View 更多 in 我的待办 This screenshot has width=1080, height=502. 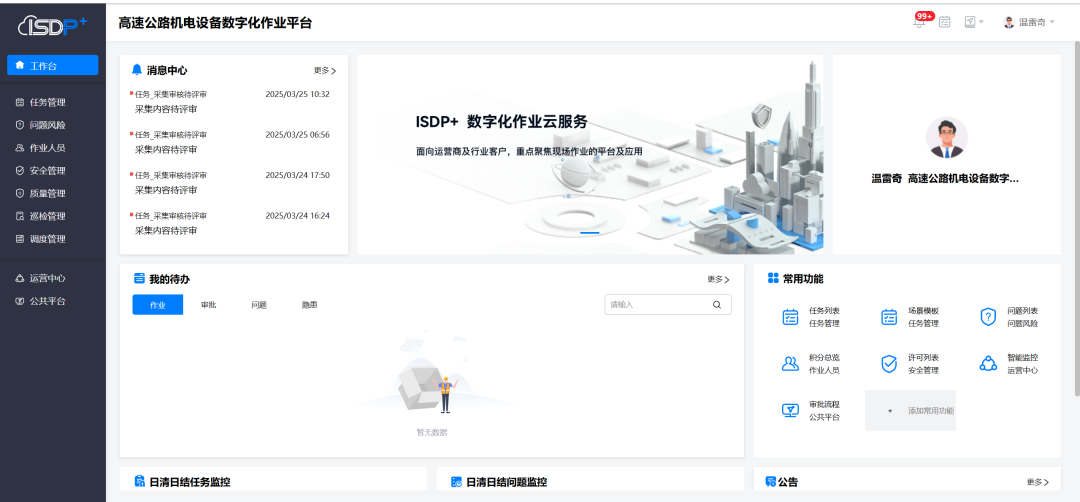click(x=718, y=280)
